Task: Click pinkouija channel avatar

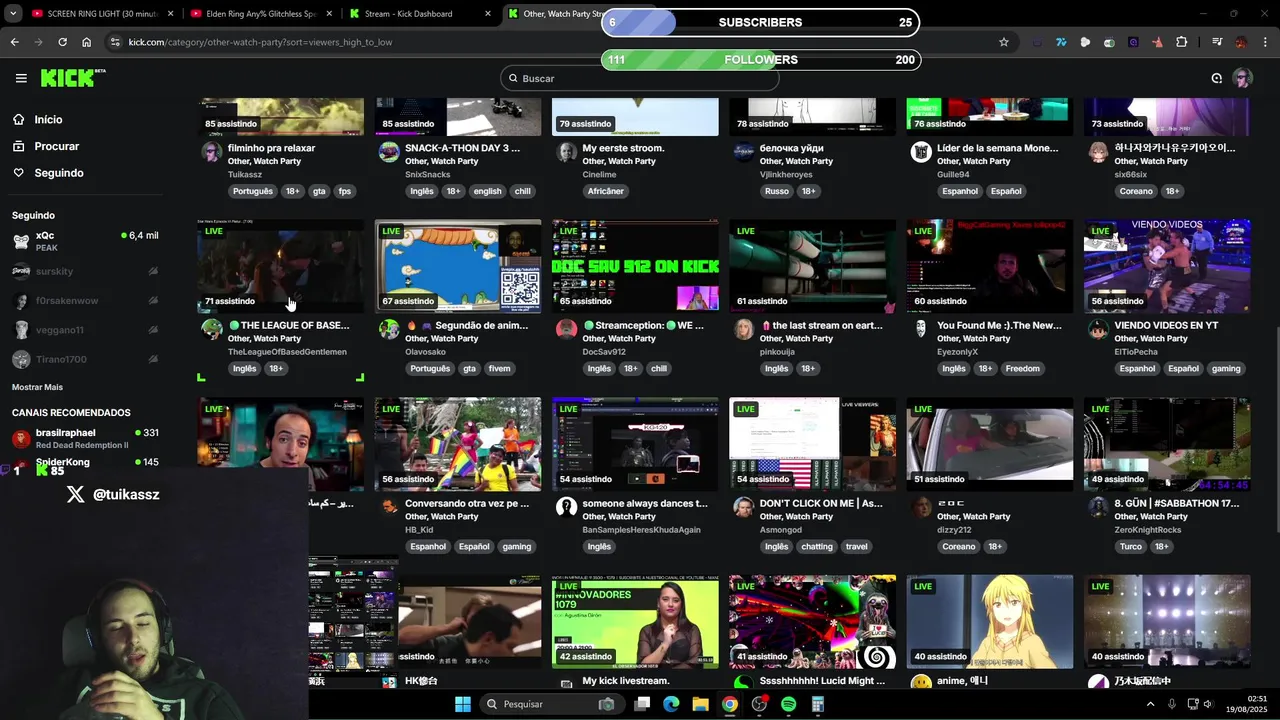Action: pyautogui.click(x=744, y=329)
